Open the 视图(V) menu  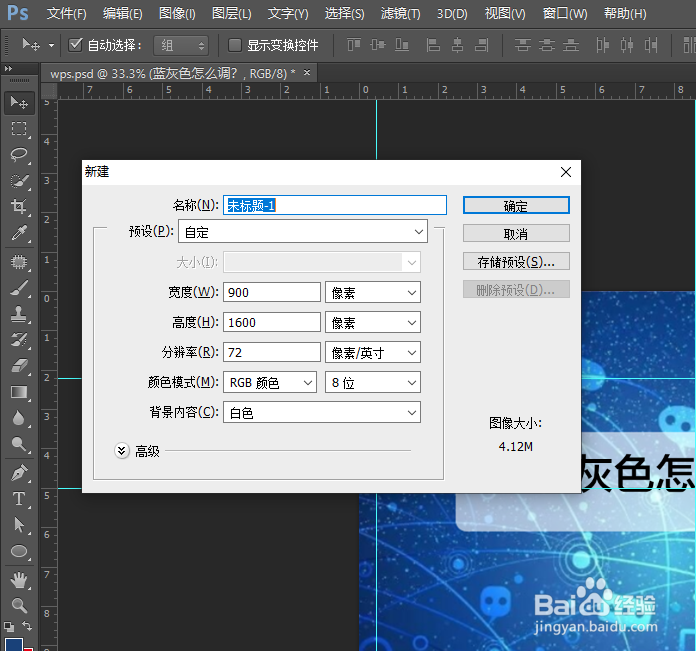505,14
